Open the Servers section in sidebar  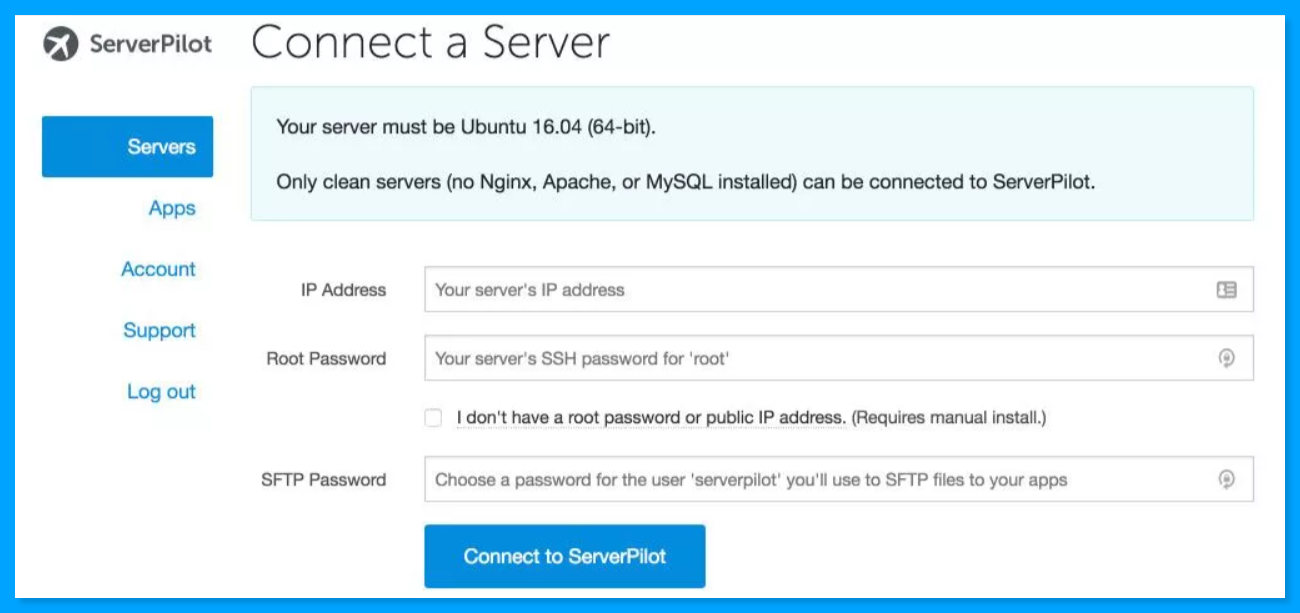click(x=127, y=147)
